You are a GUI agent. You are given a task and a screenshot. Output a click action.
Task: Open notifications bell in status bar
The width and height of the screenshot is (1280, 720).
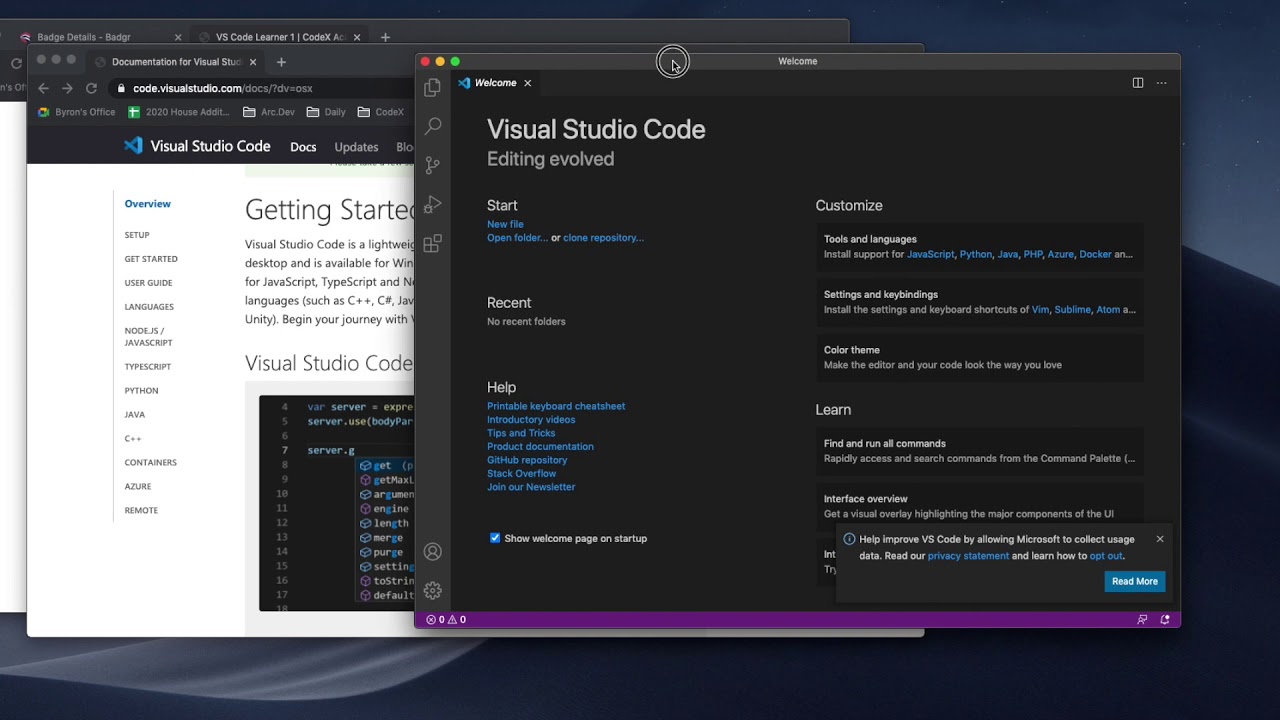point(1165,620)
